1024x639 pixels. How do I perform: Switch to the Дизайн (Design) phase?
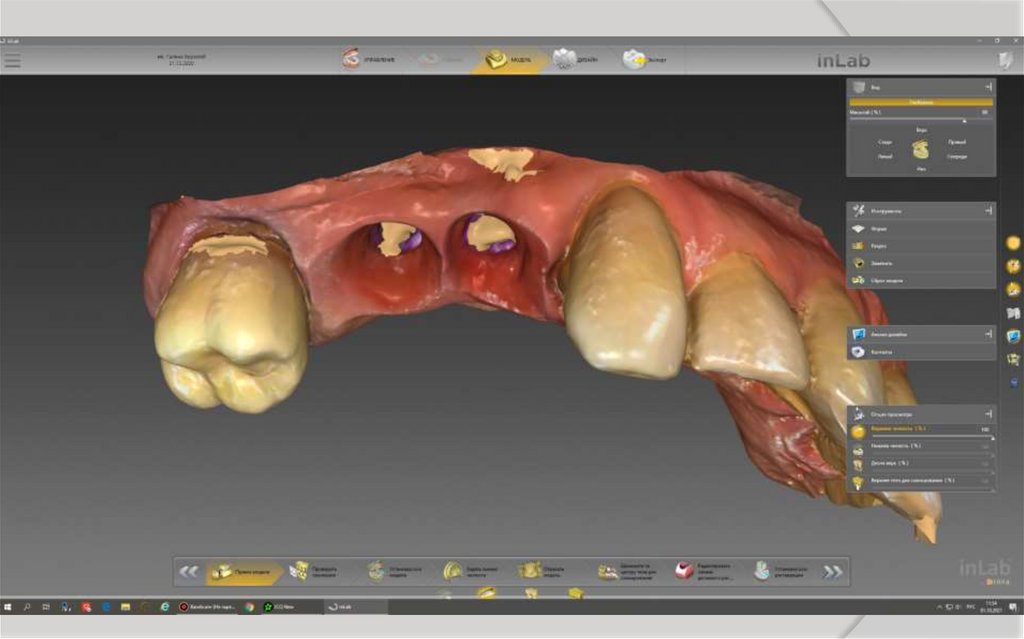coord(575,59)
